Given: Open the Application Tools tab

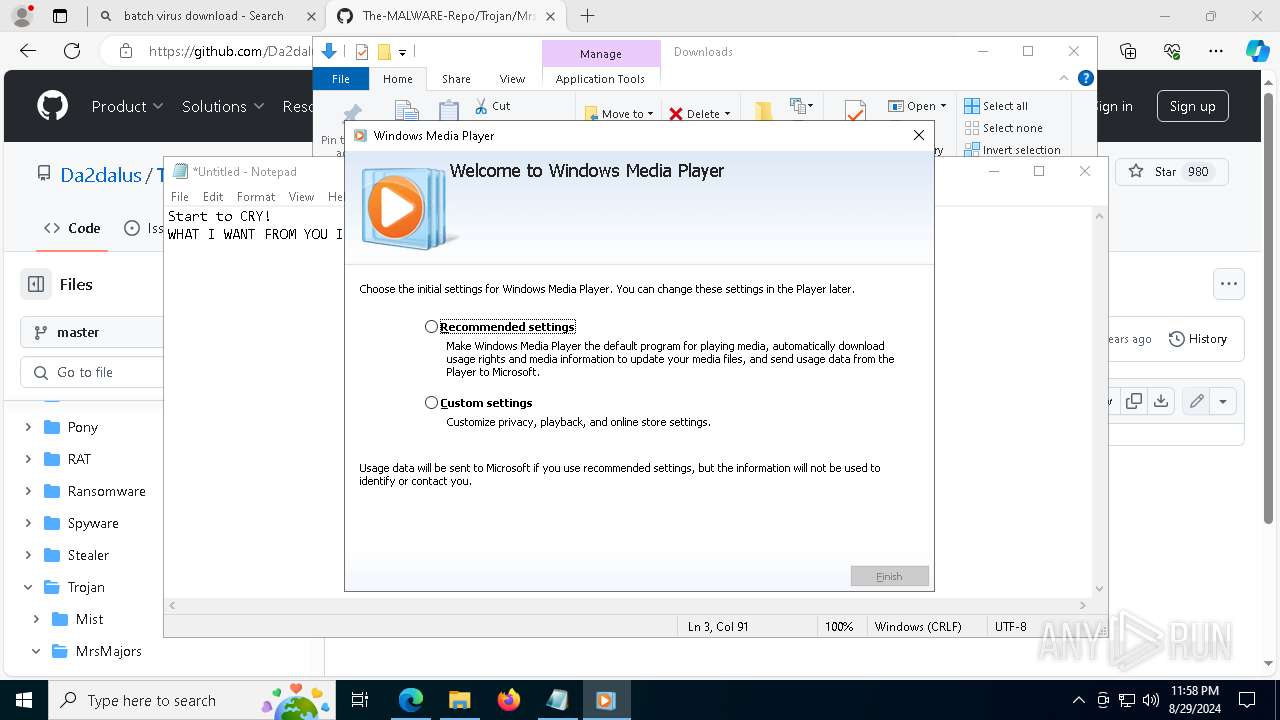Looking at the screenshot, I should click(x=600, y=79).
